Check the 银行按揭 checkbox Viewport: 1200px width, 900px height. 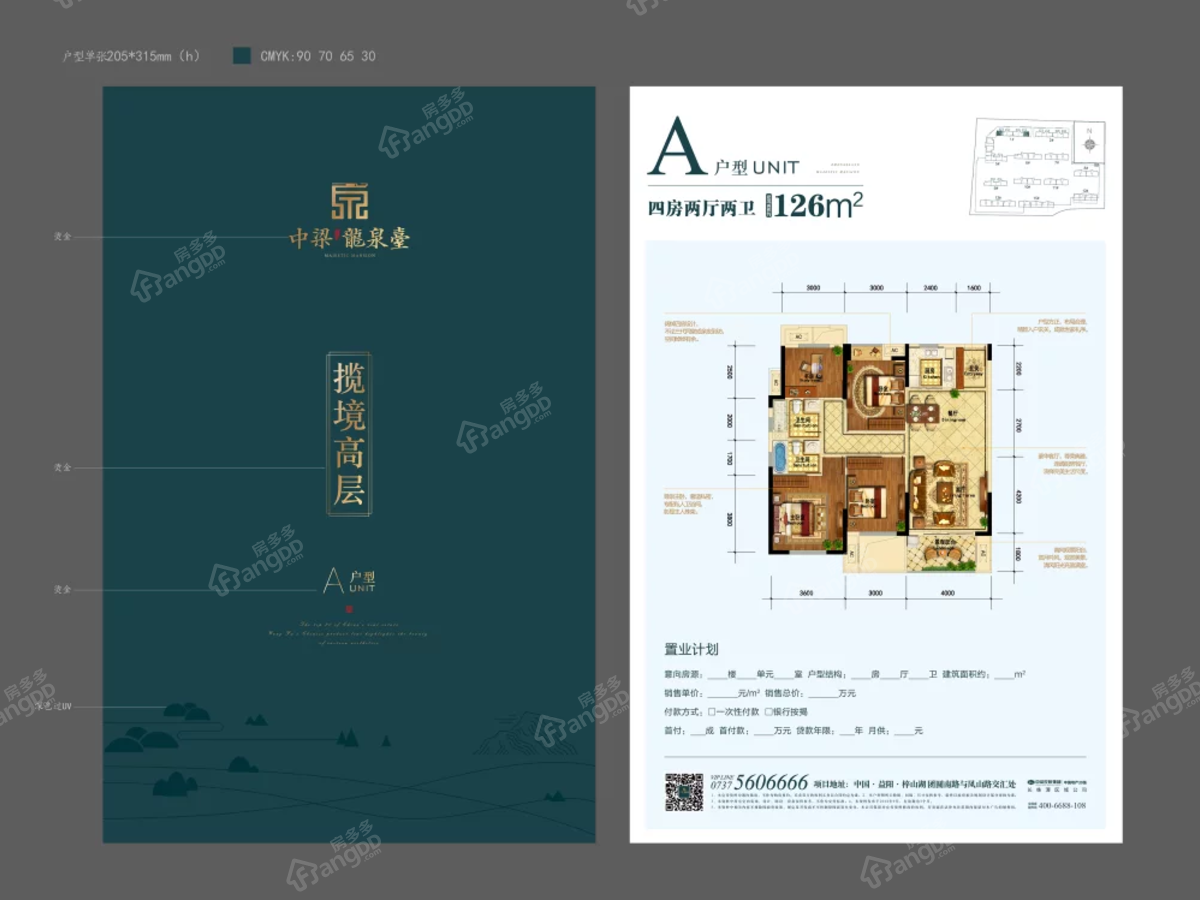[x=768, y=712]
